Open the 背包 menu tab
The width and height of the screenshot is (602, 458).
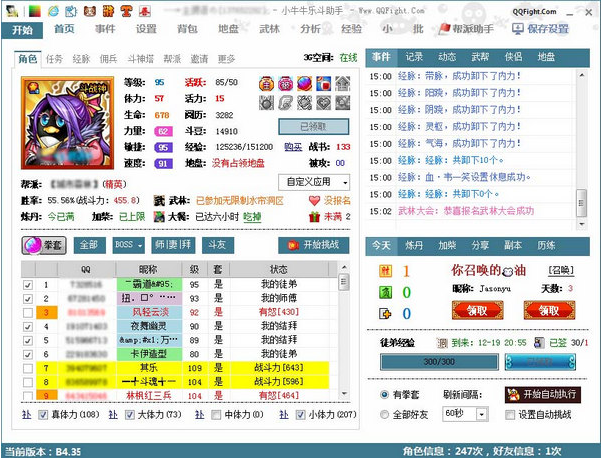(187, 29)
